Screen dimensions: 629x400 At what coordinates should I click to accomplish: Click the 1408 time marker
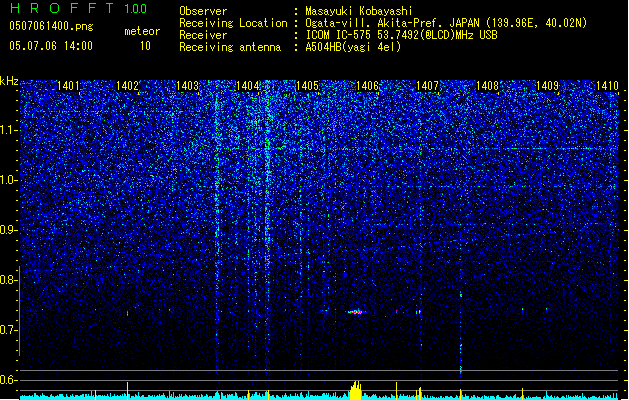click(487, 86)
